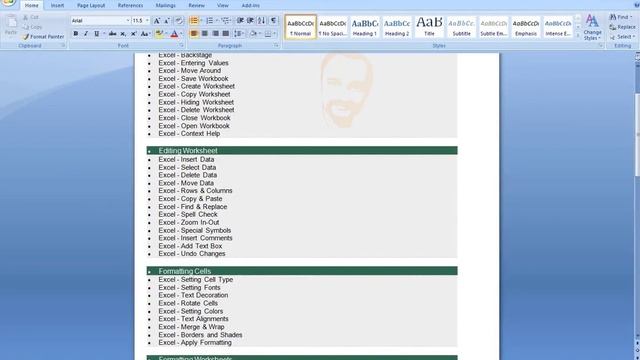Image resolution: width=640 pixels, height=360 pixels.
Task: Open the Review tab
Action: pyautogui.click(x=196, y=6)
